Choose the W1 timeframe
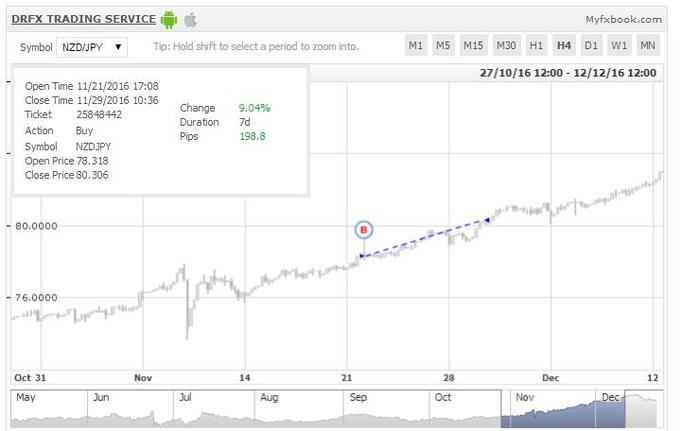The width and height of the screenshot is (700, 431). [x=619, y=46]
